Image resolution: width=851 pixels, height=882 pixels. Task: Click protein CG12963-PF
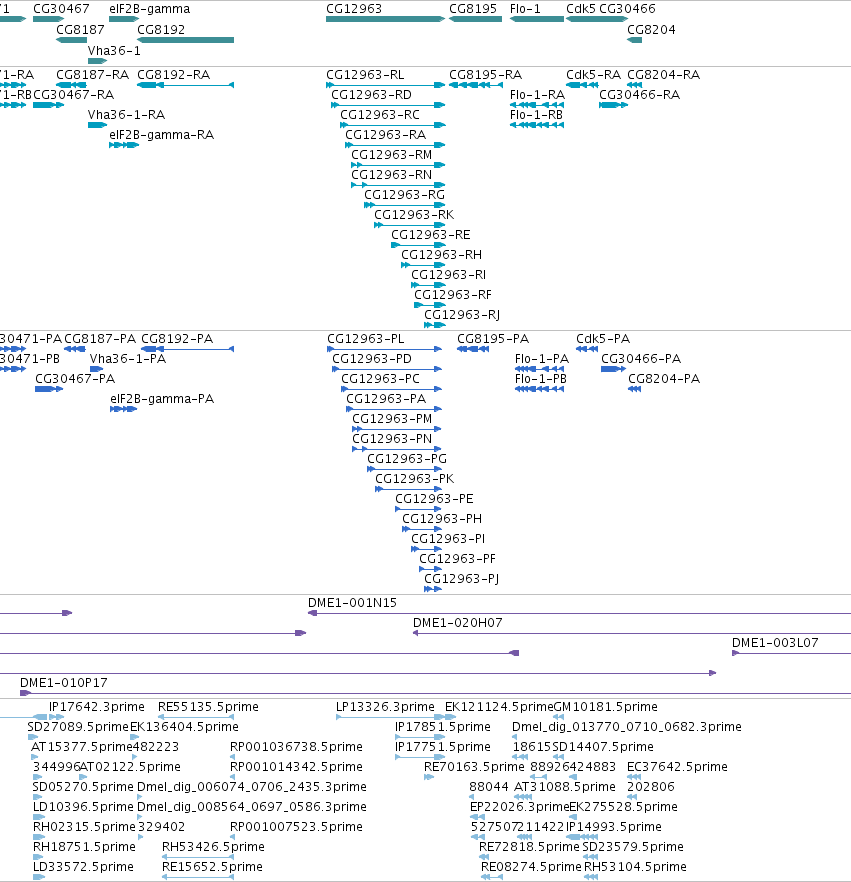pyautogui.click(x=430, y=569)
